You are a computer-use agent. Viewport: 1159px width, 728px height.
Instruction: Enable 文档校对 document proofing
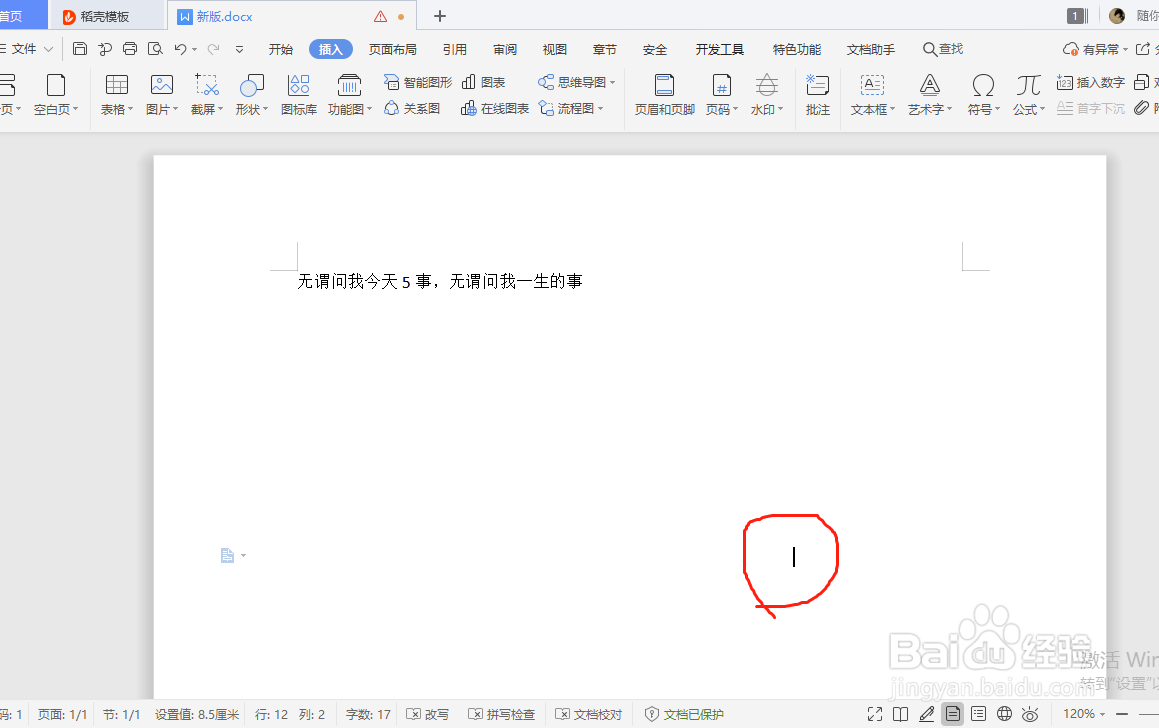tap(588, 714)
